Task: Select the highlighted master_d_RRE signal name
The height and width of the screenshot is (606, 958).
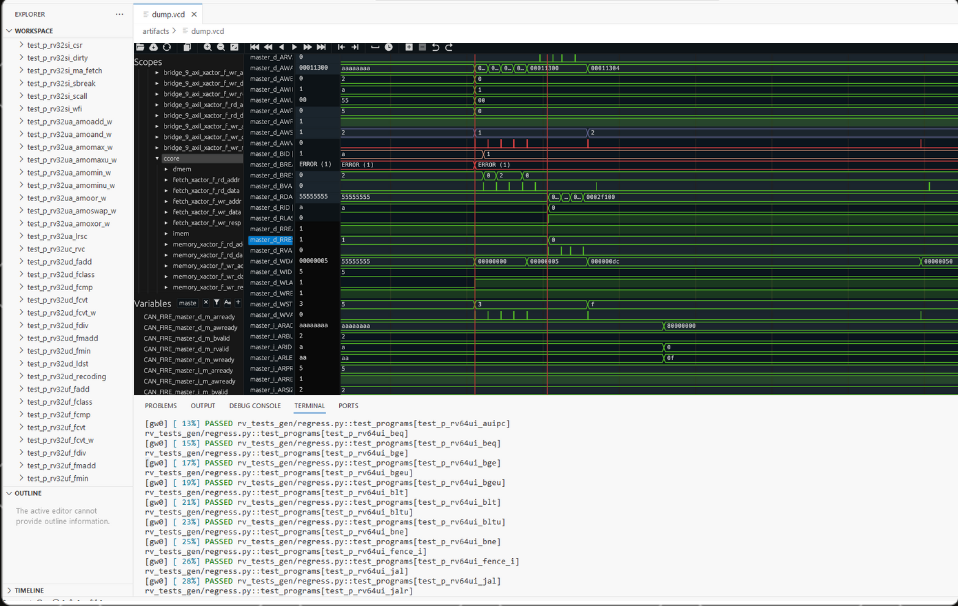Action: click(x=271, y=240)
